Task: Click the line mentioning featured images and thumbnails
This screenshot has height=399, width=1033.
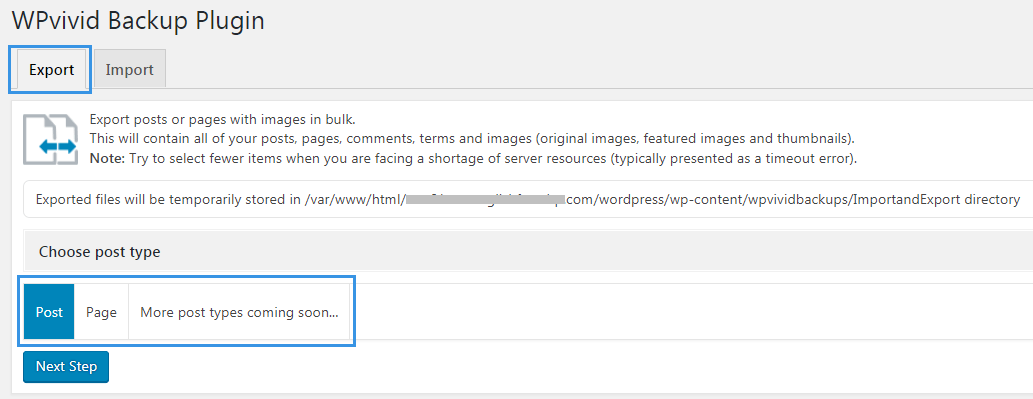Action: click(x=472, y=140)
